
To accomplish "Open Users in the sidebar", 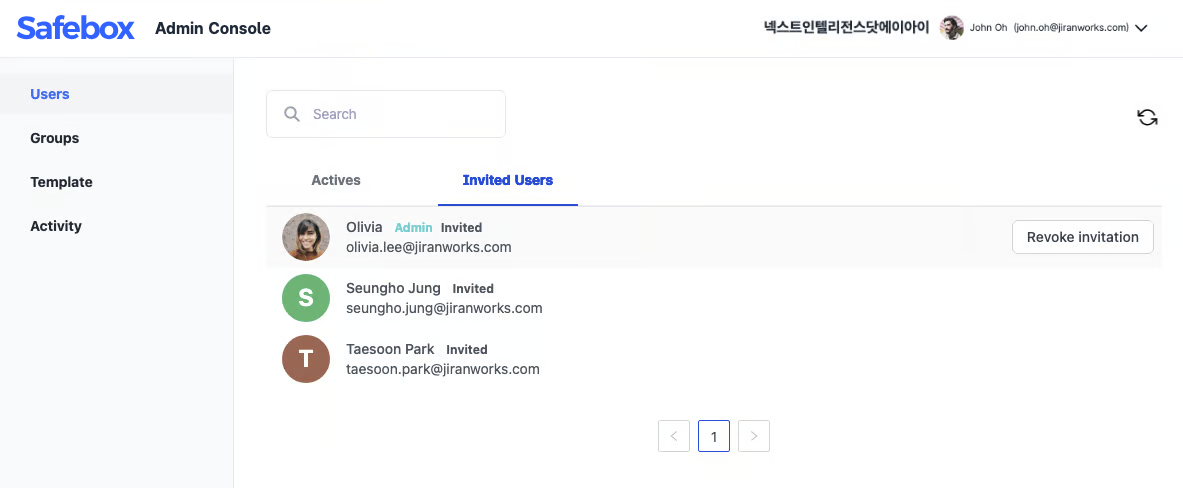I will coord(50,94).
